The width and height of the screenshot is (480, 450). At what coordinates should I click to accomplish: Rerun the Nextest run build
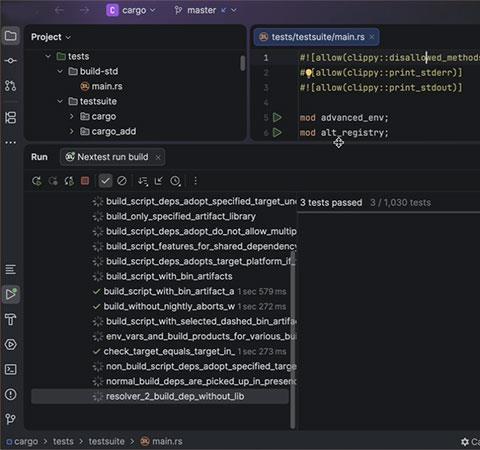pos(36,181)
